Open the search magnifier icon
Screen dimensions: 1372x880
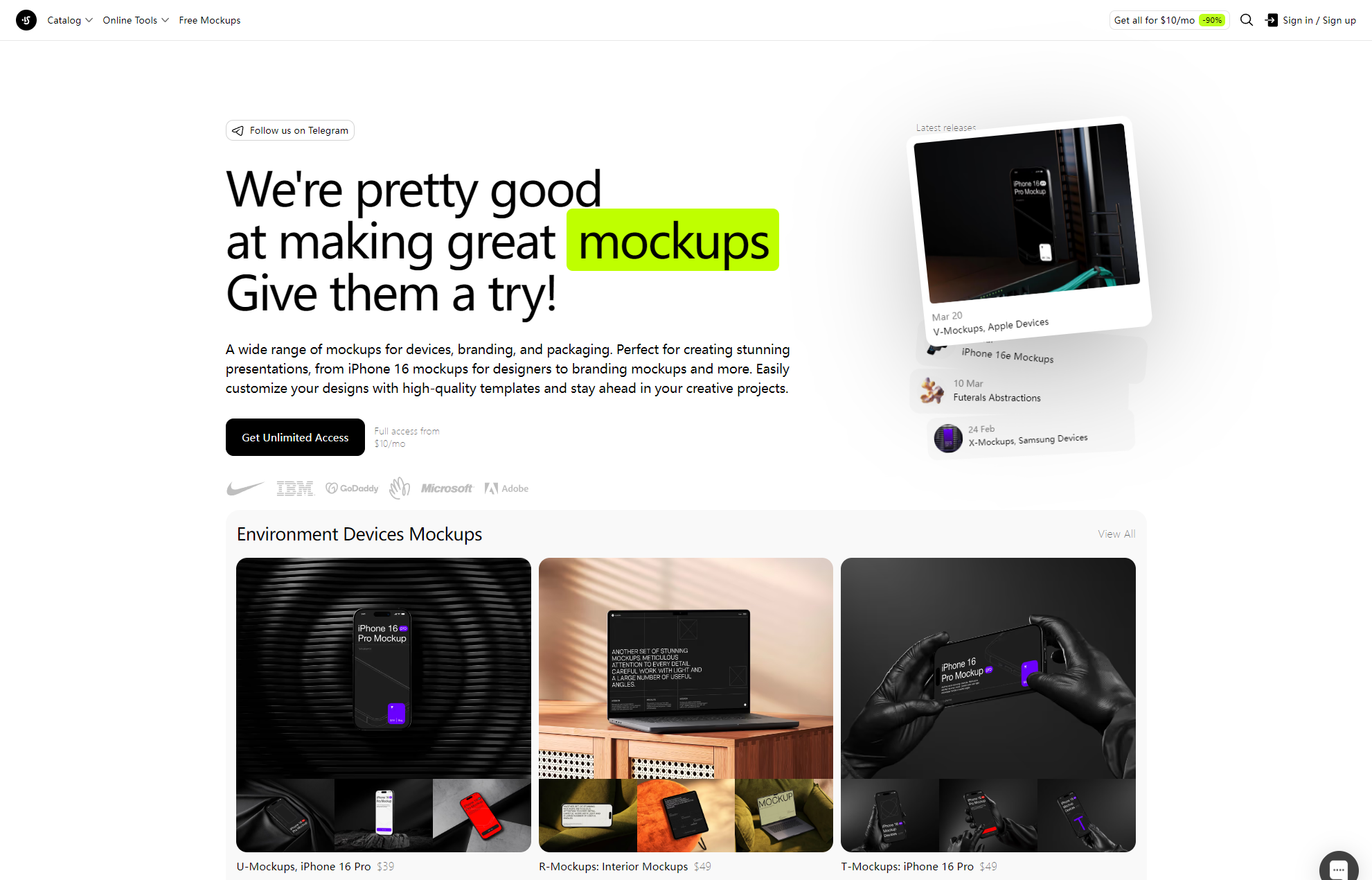(x=1247, y=20)
